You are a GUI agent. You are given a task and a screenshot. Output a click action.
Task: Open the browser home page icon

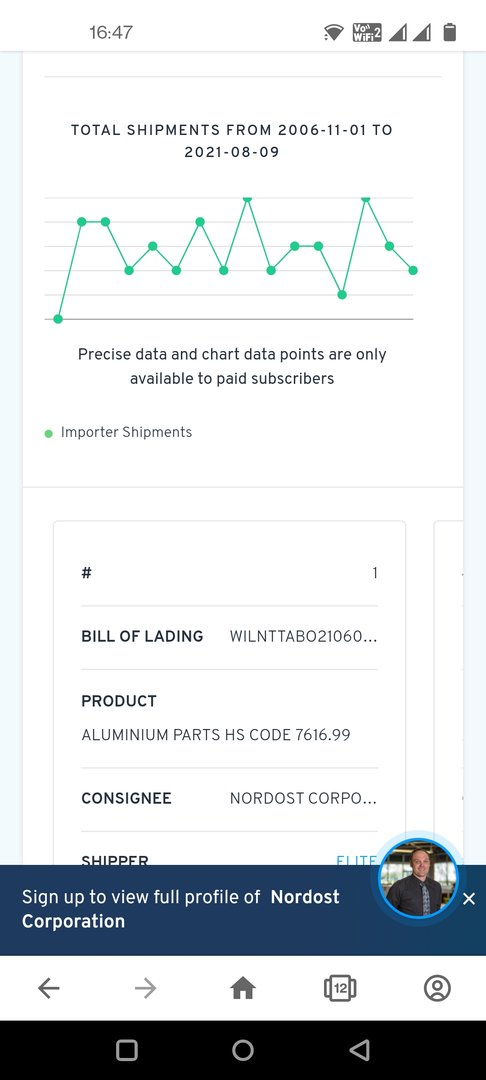(243, 988)
